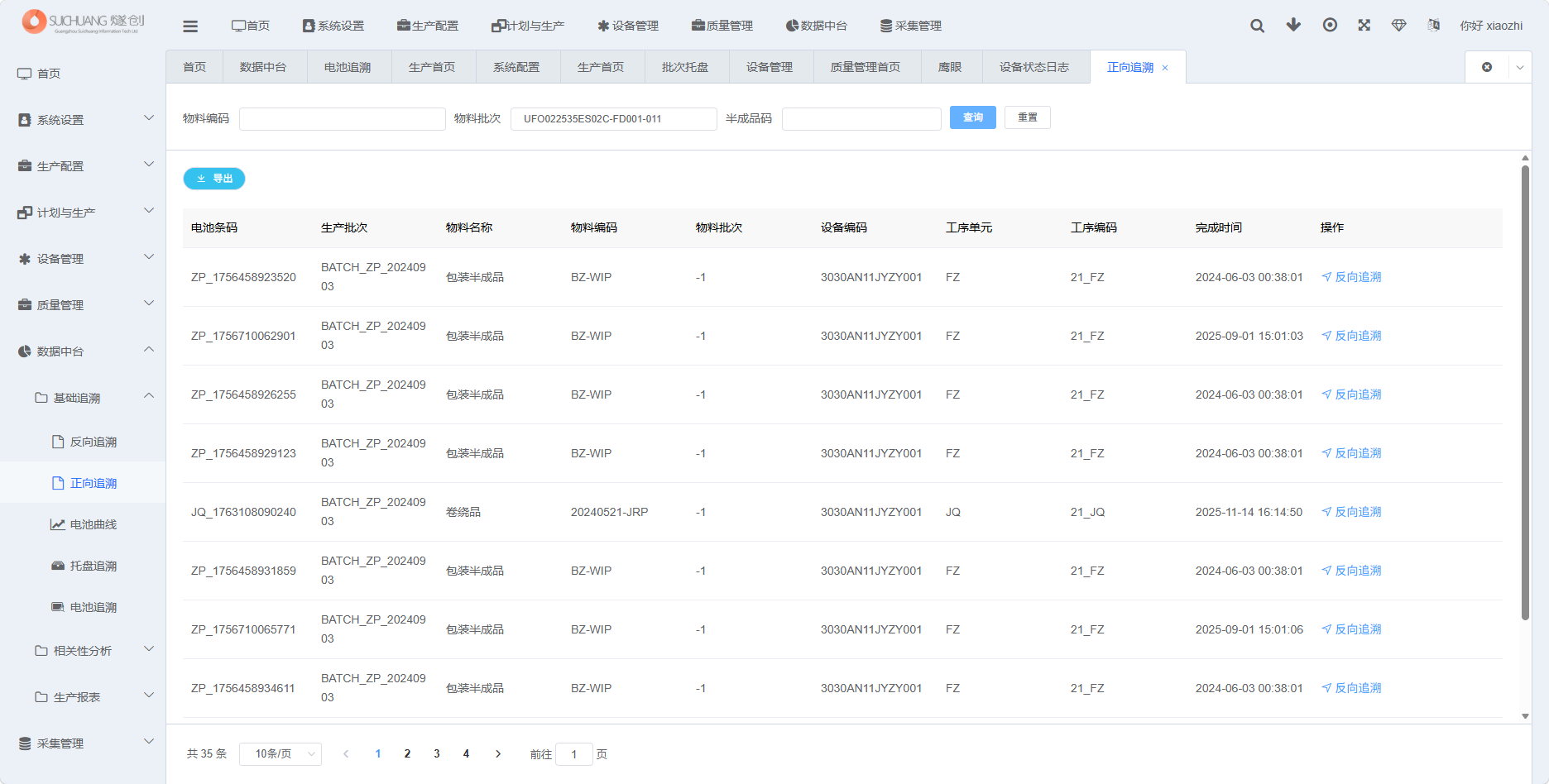The height and width of the screenshot is (784, 1549).
Task: Switch to the 设备状态日志 tab
Action: click(x=1034, y=67)
